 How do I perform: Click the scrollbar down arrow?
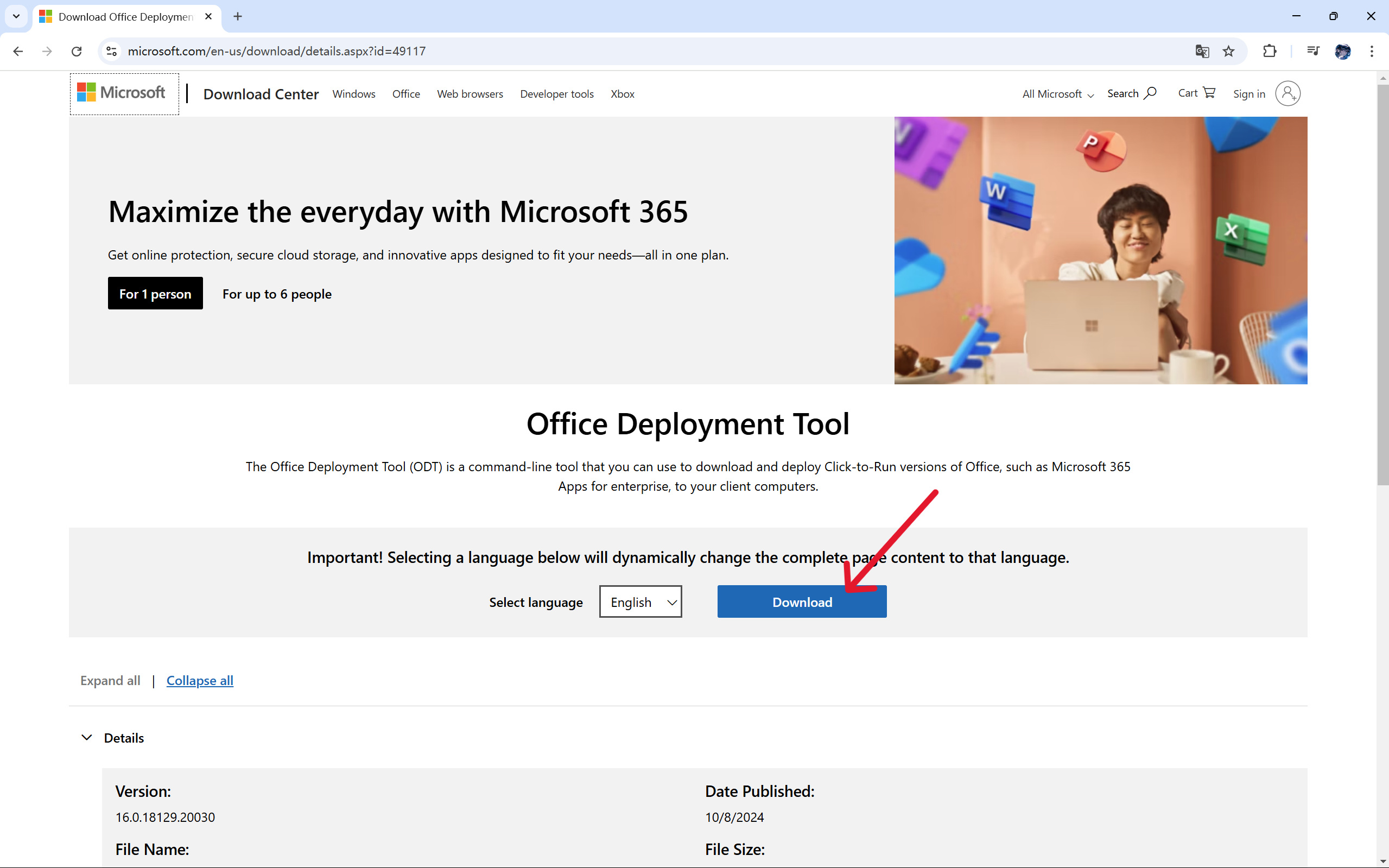tap(1382, 861)
